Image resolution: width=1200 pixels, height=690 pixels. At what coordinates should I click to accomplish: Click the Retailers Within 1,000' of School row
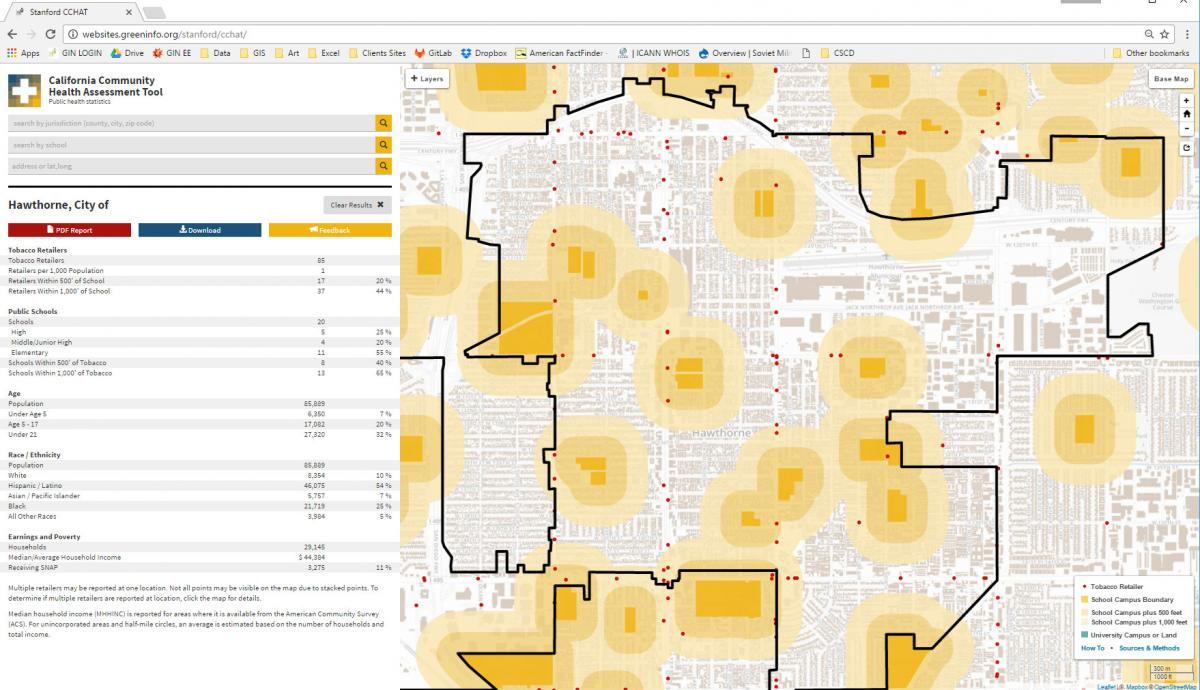point(200,291)
